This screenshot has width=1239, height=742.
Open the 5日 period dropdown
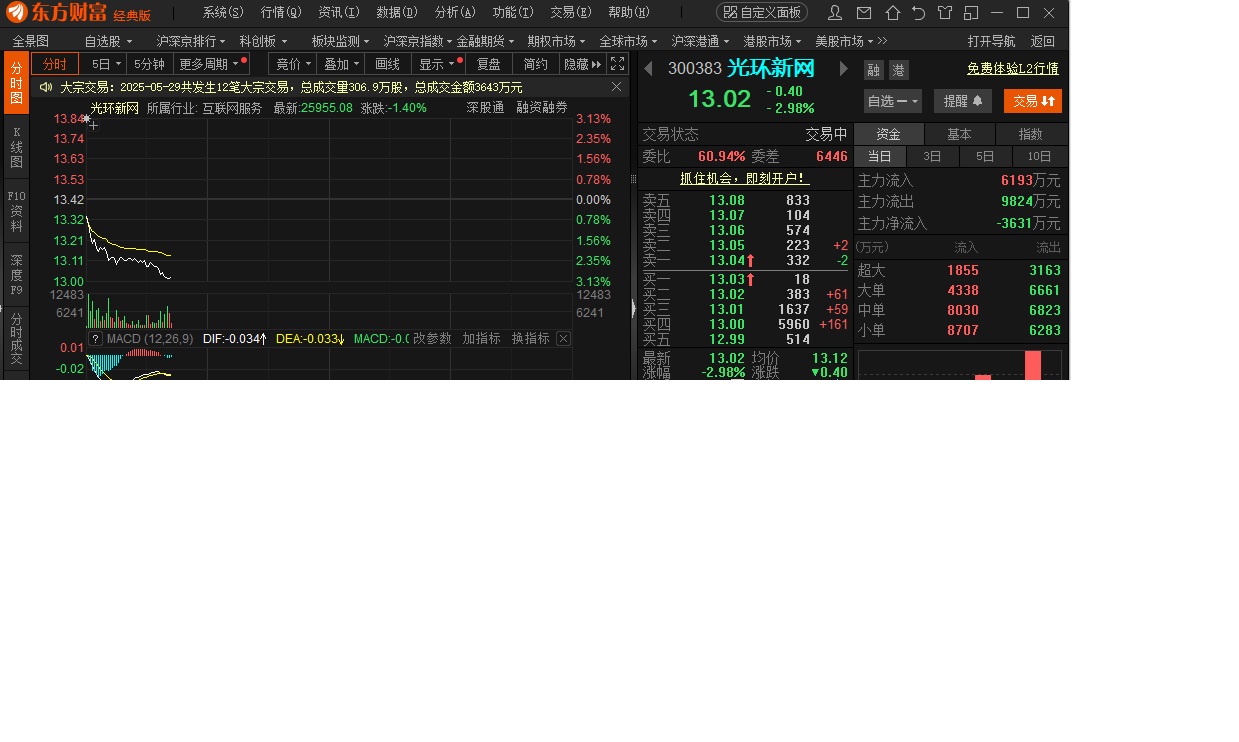click(101, 64)
